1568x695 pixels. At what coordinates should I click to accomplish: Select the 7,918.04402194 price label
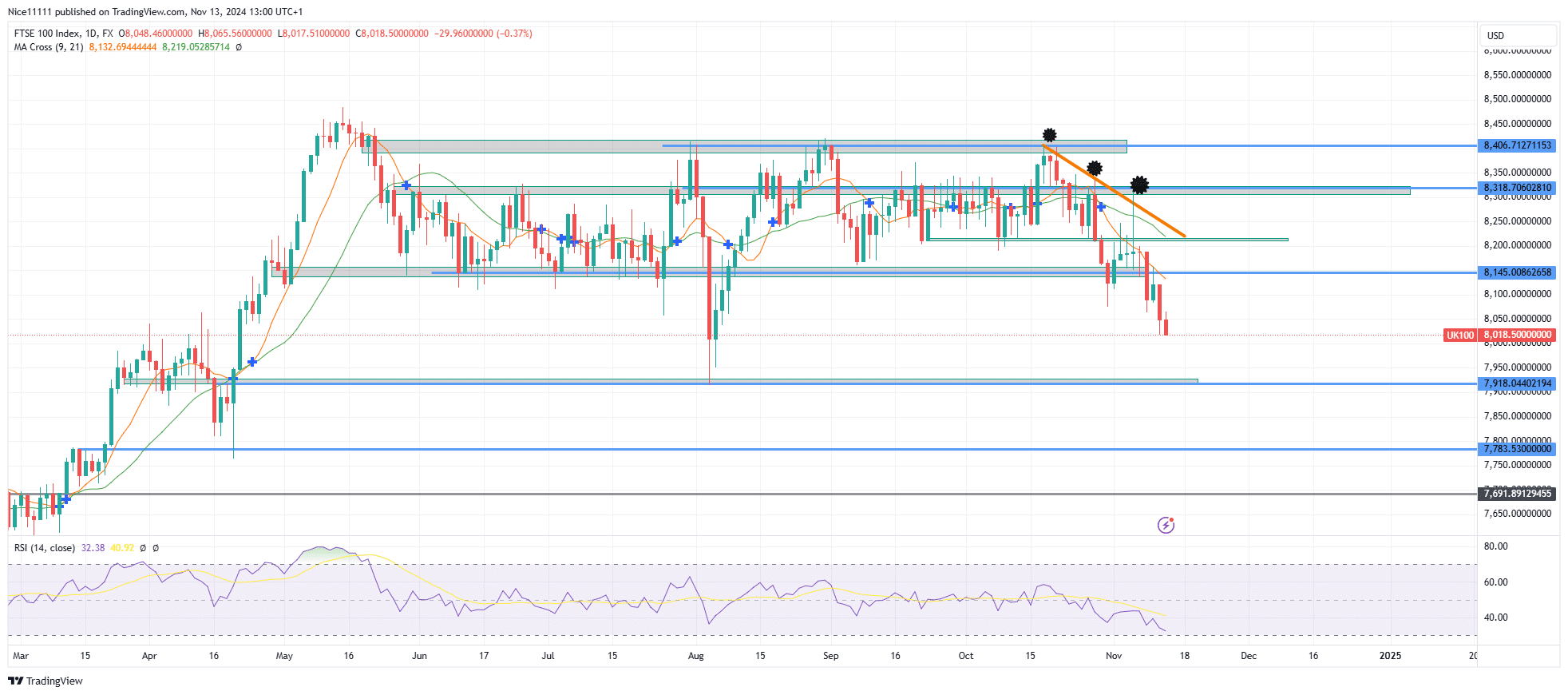1517,383
